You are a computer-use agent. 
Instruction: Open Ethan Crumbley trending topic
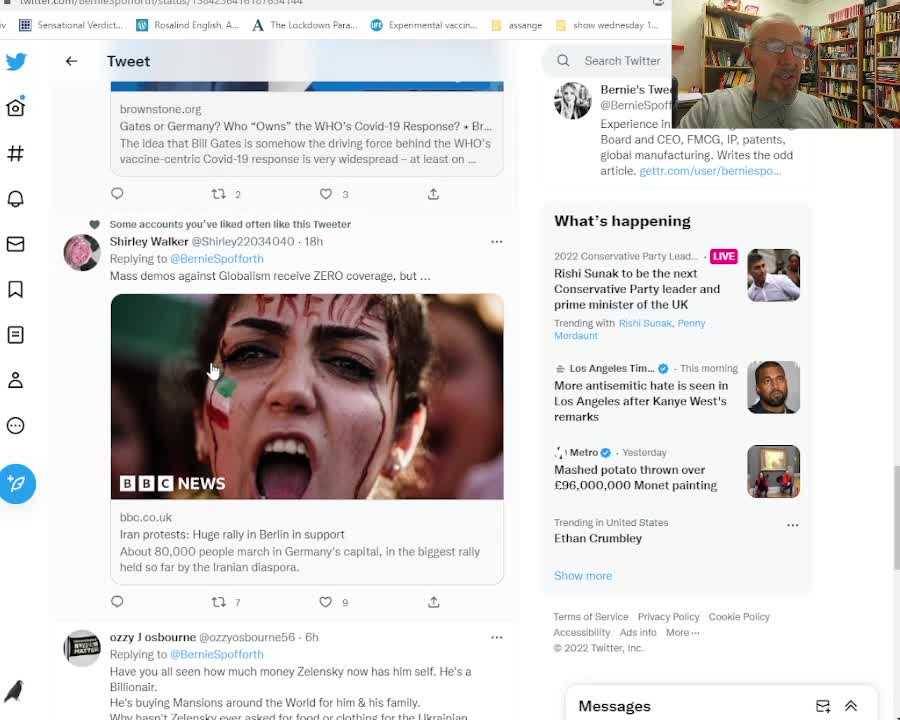[x=598, y=538]
